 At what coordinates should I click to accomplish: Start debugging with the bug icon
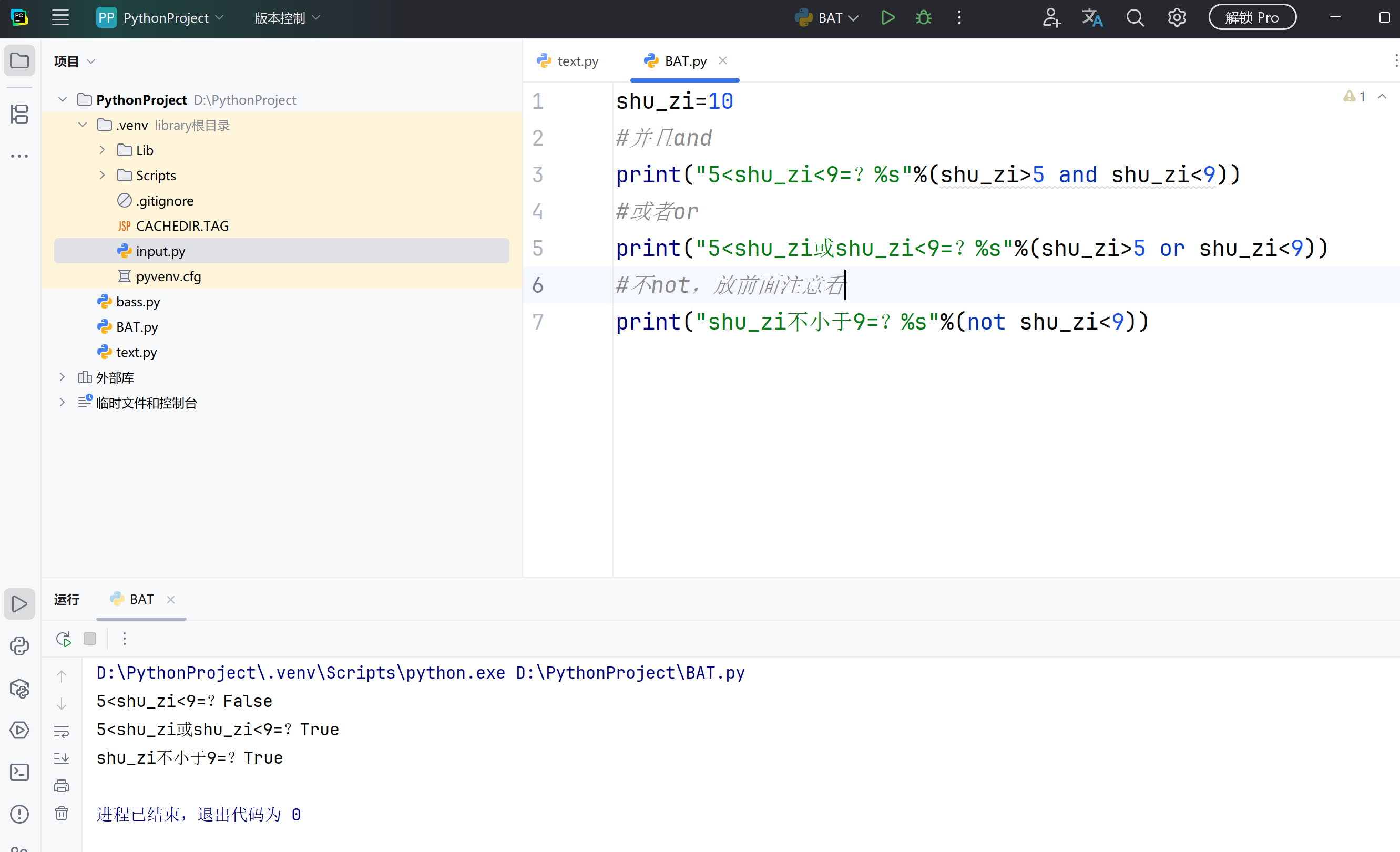pyautogui.click(x=923, y=18)
